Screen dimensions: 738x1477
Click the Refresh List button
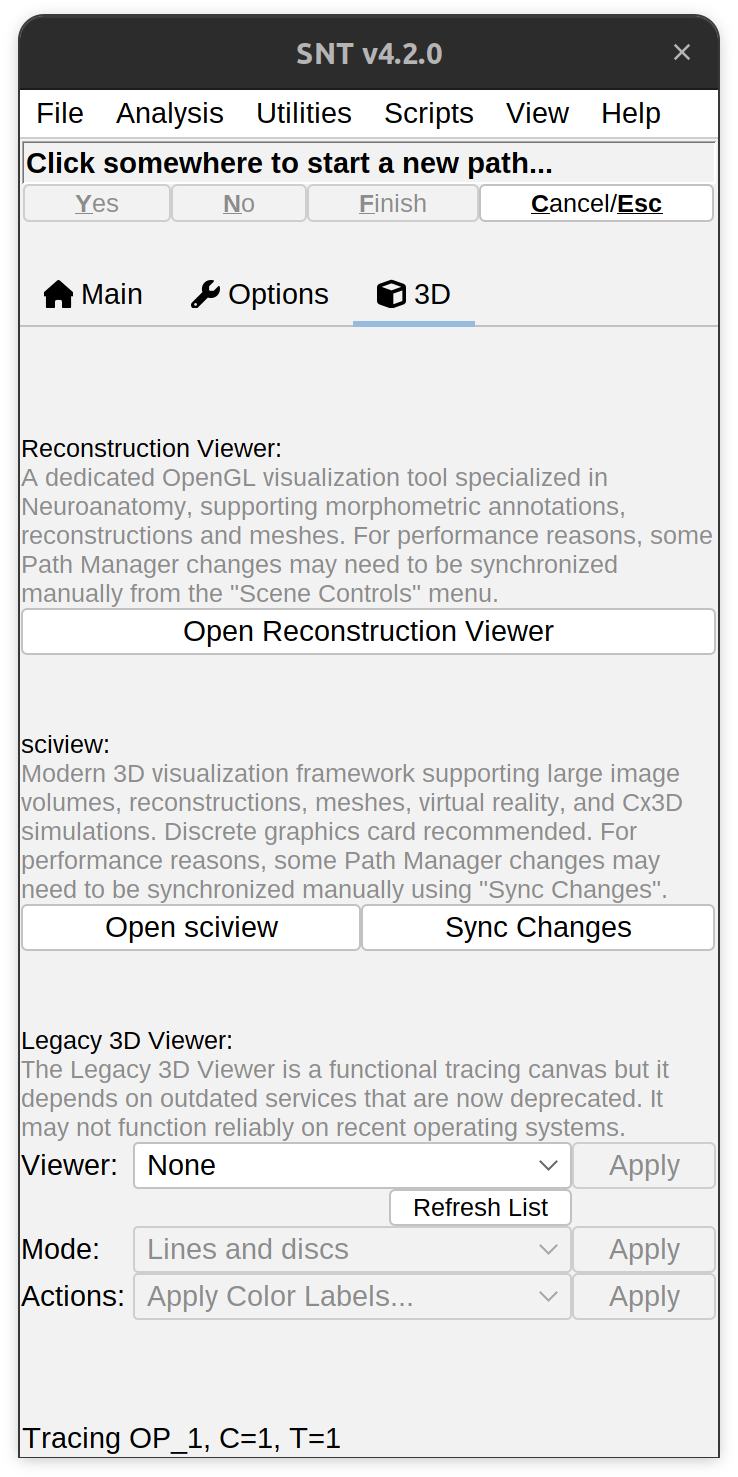point(480,1208)
